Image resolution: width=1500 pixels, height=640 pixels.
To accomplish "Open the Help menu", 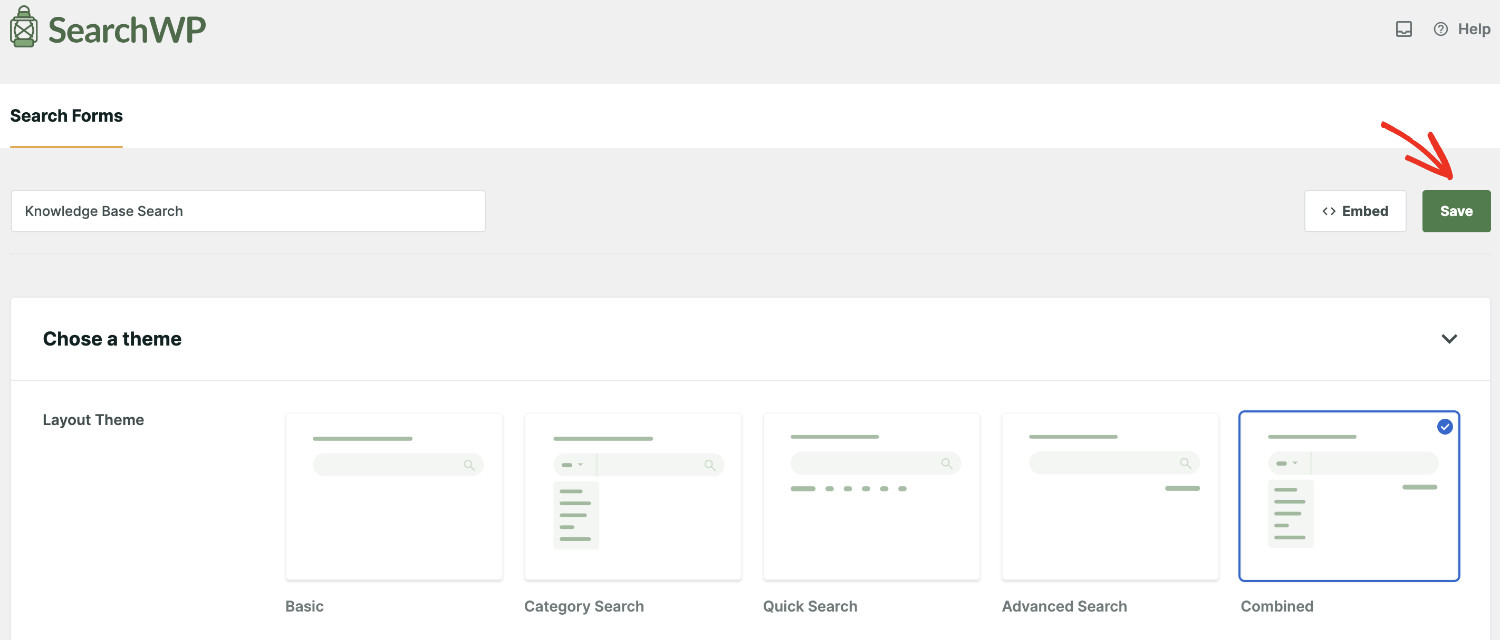I will click(1462, 29).
